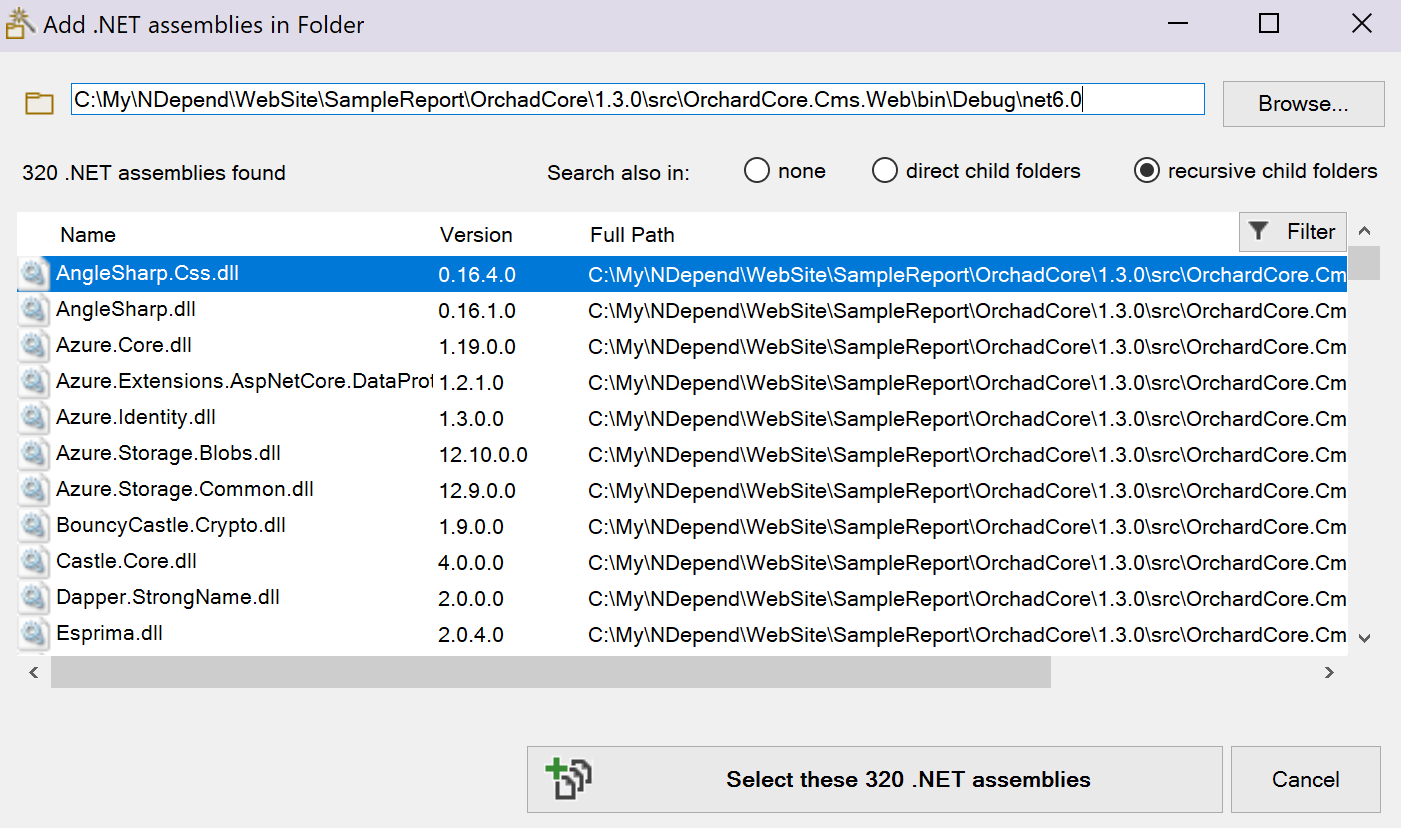The height and width of the screenshot is (828, 1401).
Task: Click 'Select these 320 .NET assemblies' button
Action: 874,779
